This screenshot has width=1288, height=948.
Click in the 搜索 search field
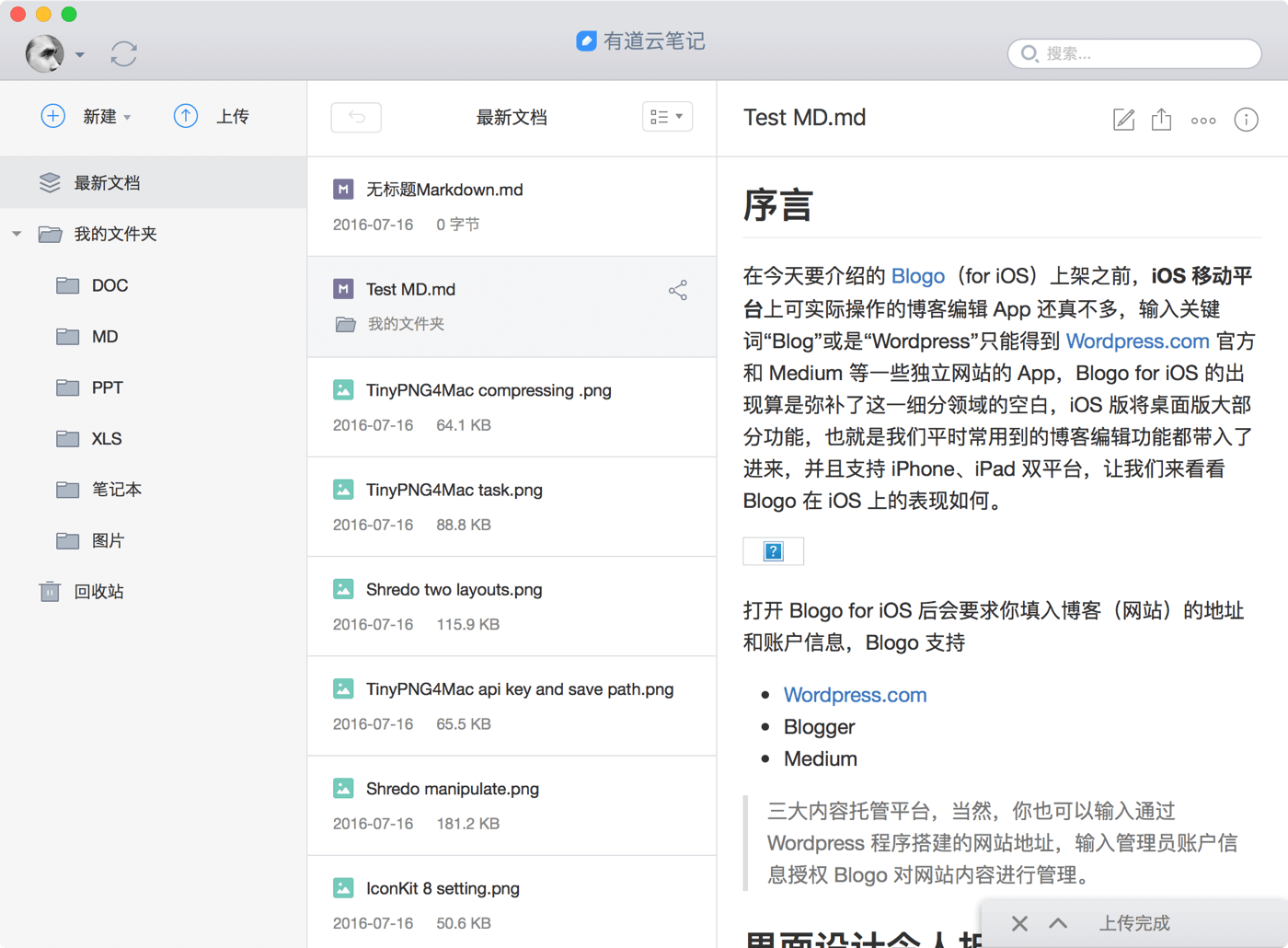[x=1134, y=53]
